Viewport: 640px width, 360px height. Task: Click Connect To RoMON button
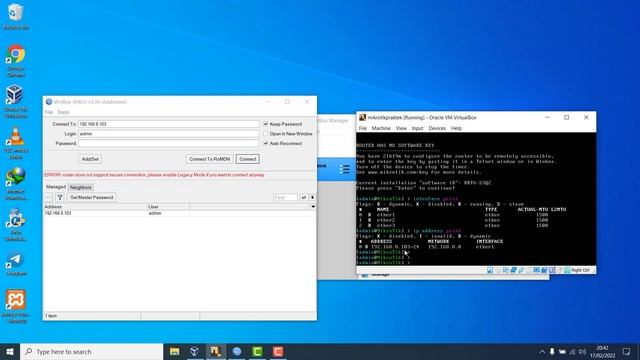pyautogui.click(x=210, y=159)
